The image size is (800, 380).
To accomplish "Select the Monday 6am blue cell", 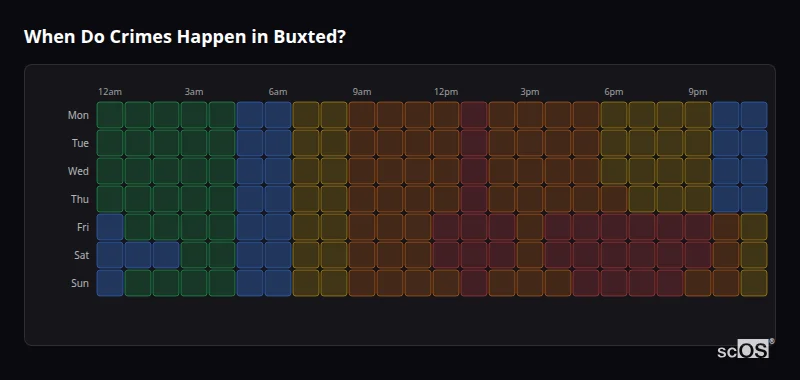I will tap(278, 115).
